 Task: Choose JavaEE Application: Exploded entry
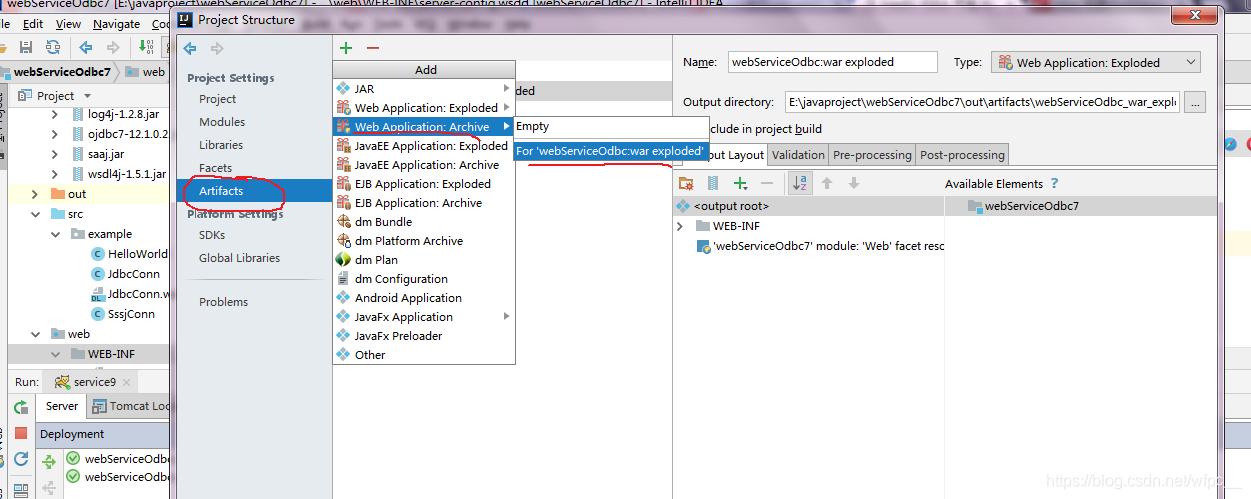(424, 146)
